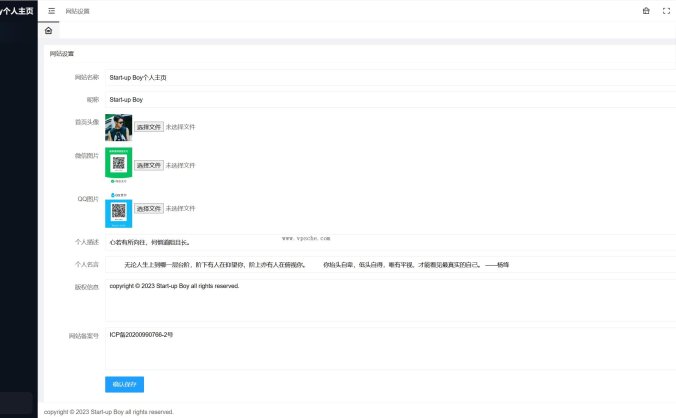Click the ICP record number textarea
The width and height of the screenshot is (676, 418).
(390, 349)
